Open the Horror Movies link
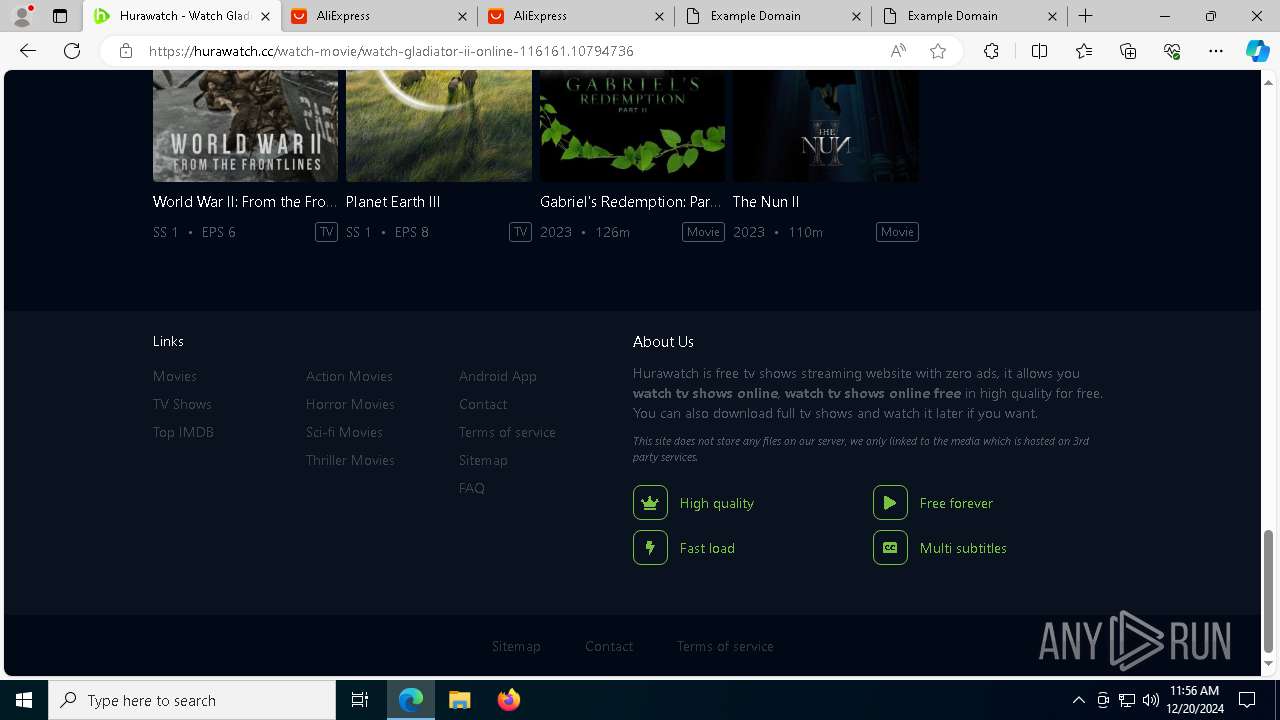 350,404
